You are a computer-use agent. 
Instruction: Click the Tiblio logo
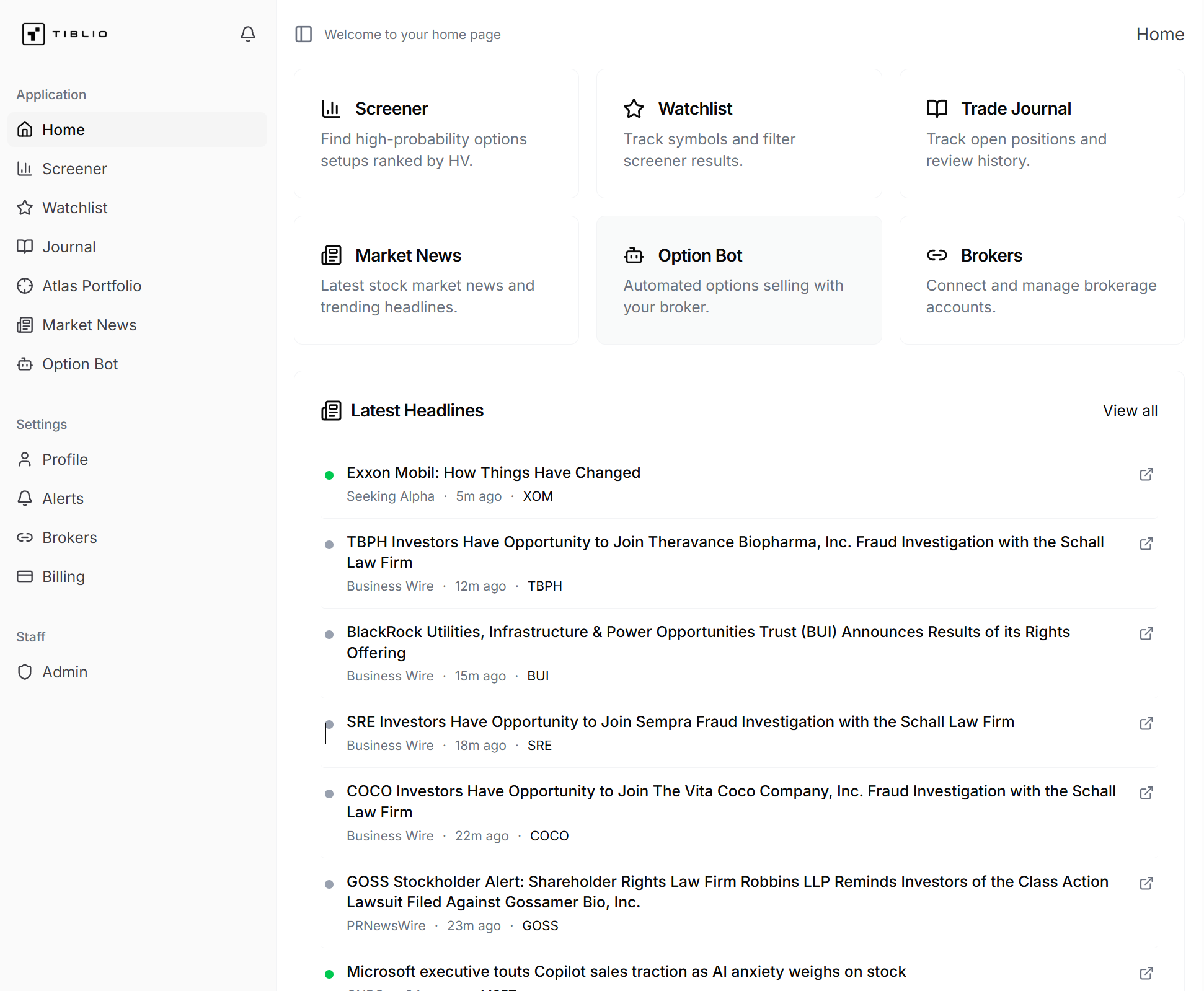[x=65, y=34]
